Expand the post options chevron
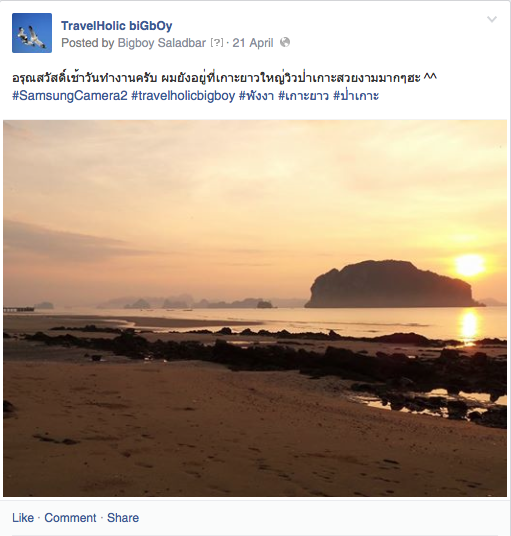This screenshot has height=536, width=511. pyautogui.click(x=492, y=19)
